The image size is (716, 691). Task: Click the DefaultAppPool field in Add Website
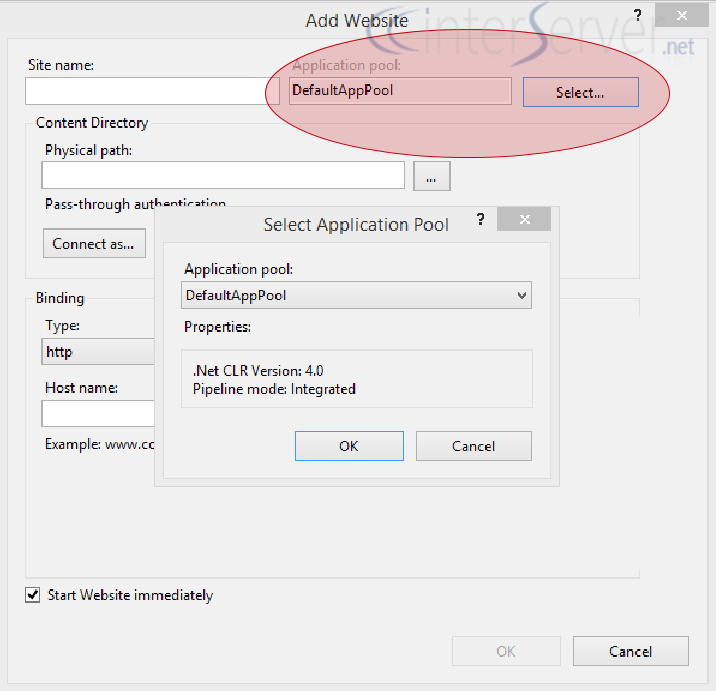(x=400, y=90)
